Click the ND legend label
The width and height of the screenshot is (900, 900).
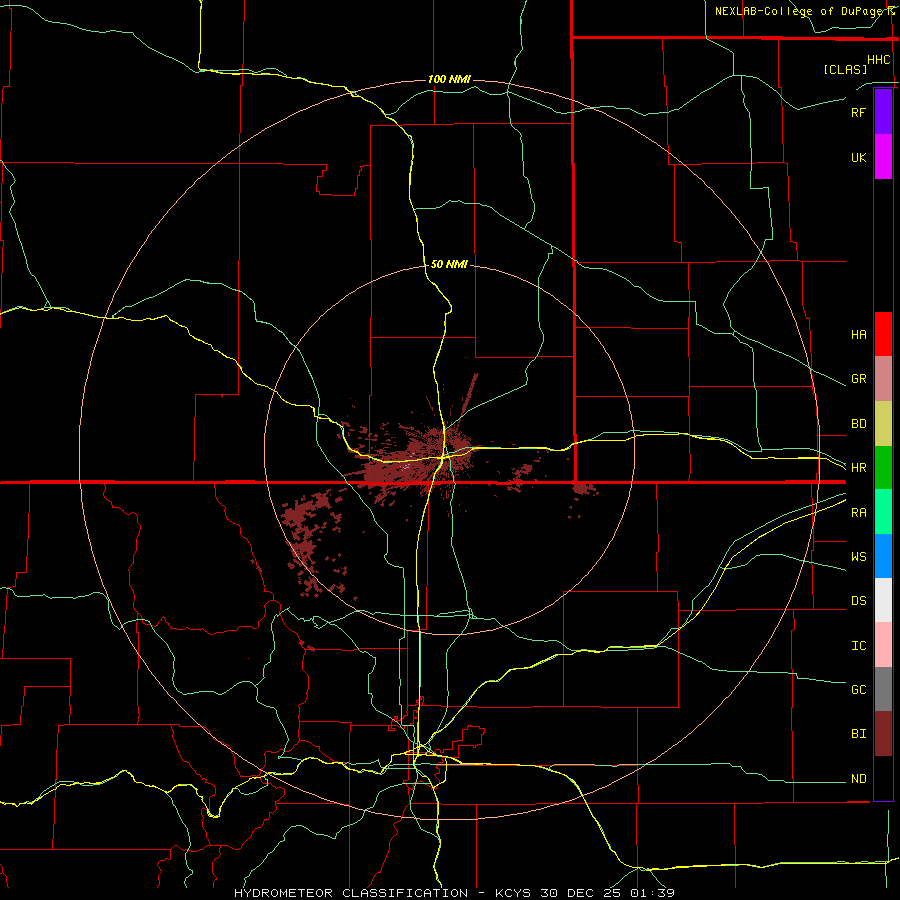(858, 779)
